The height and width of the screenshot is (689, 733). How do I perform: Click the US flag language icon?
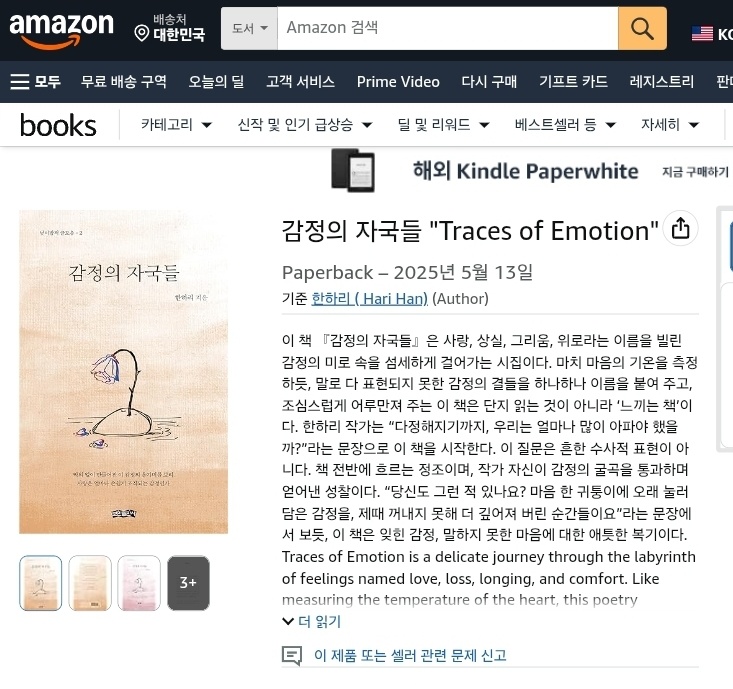click(x=702, y=34)
